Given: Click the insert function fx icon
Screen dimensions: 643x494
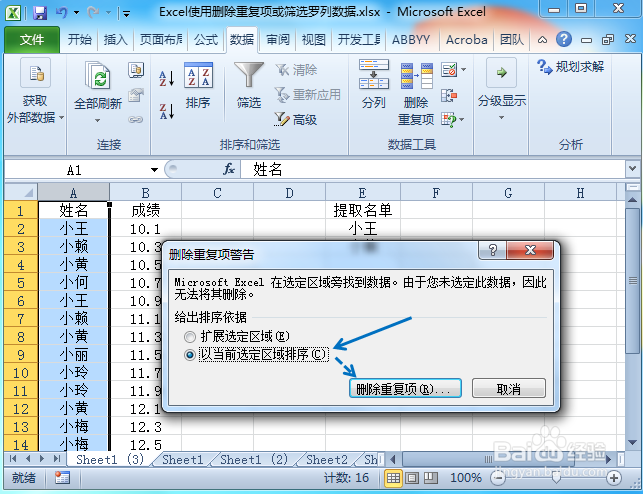Looking at the screenshot, I should point(229,169).
